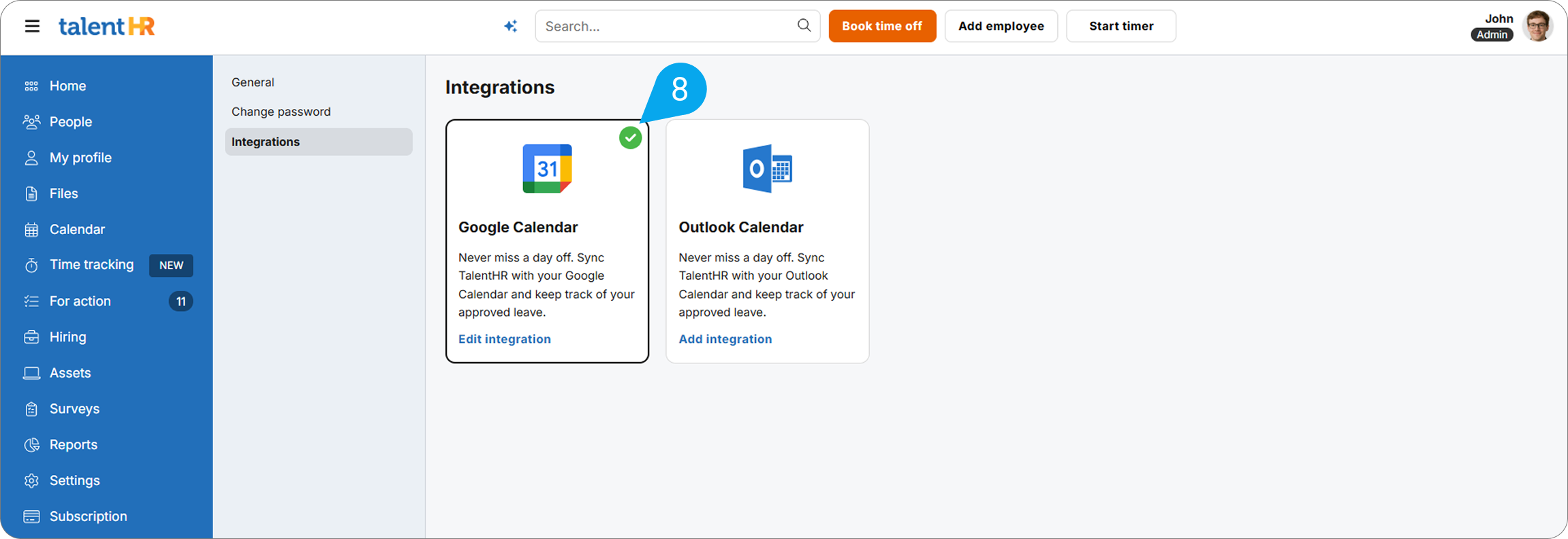The width and height of the screenshot is (1568, 539).
Task: Click the Subscription card icon
Action: pyautogui.click(x=31, y=517)
